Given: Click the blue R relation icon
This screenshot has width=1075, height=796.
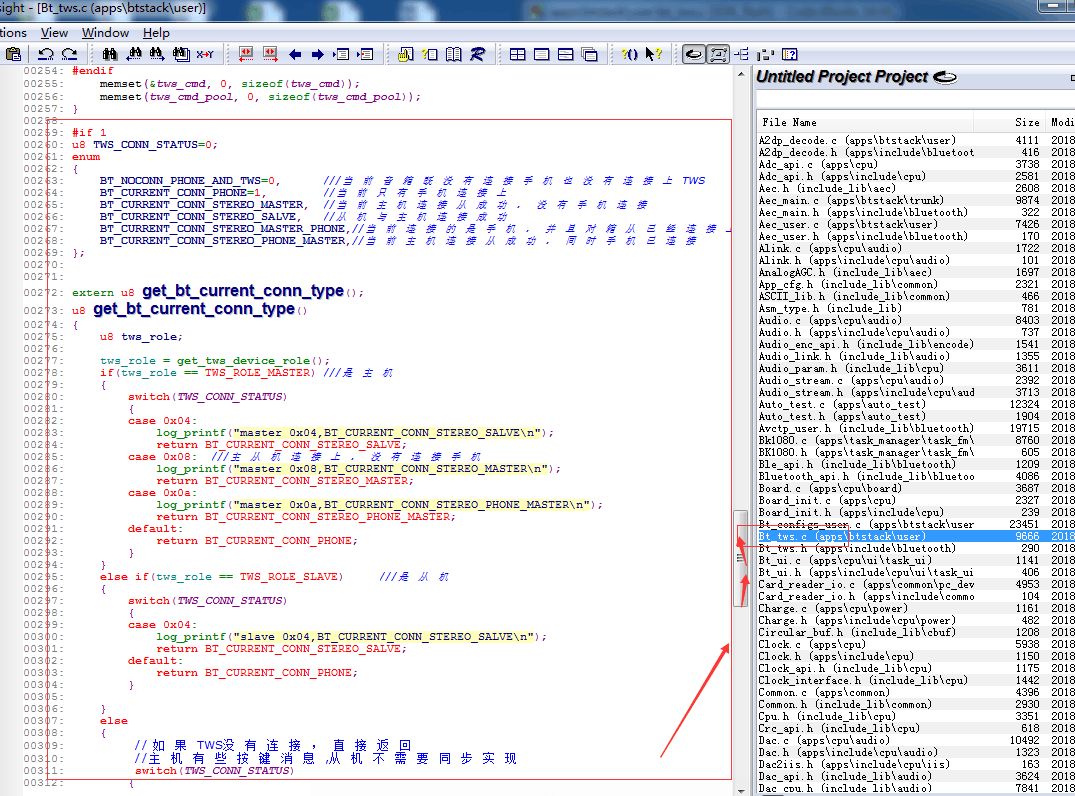Looking at the screenshot, I should (477, 54).
